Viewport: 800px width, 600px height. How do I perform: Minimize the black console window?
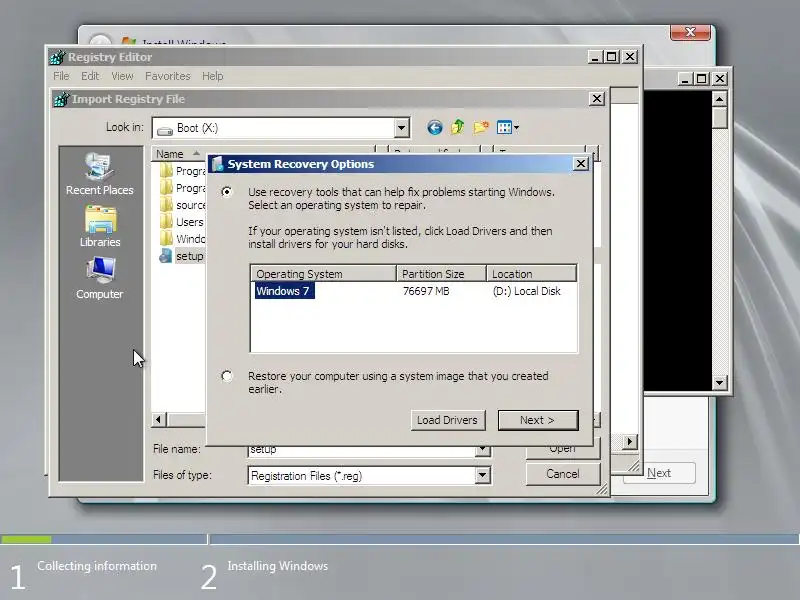(x=685, y=79)
